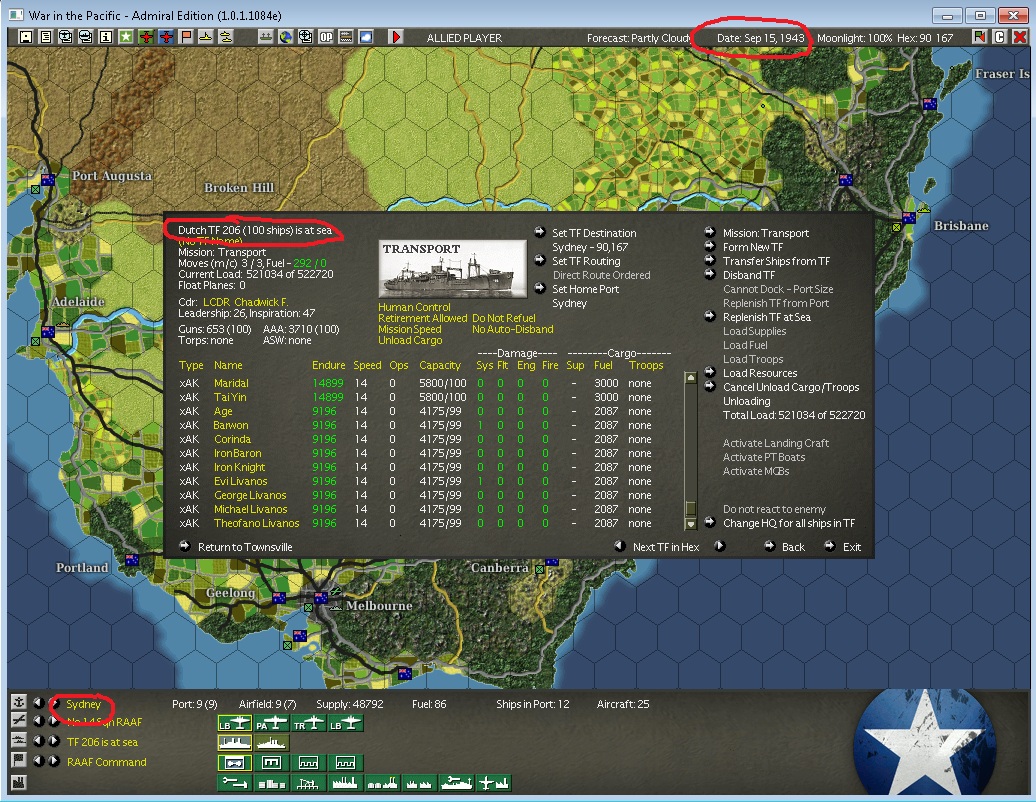This screenshot has height=802, width=1036.
Task: Click the save game disk icon in toolbar
Action: click(25, 37)
